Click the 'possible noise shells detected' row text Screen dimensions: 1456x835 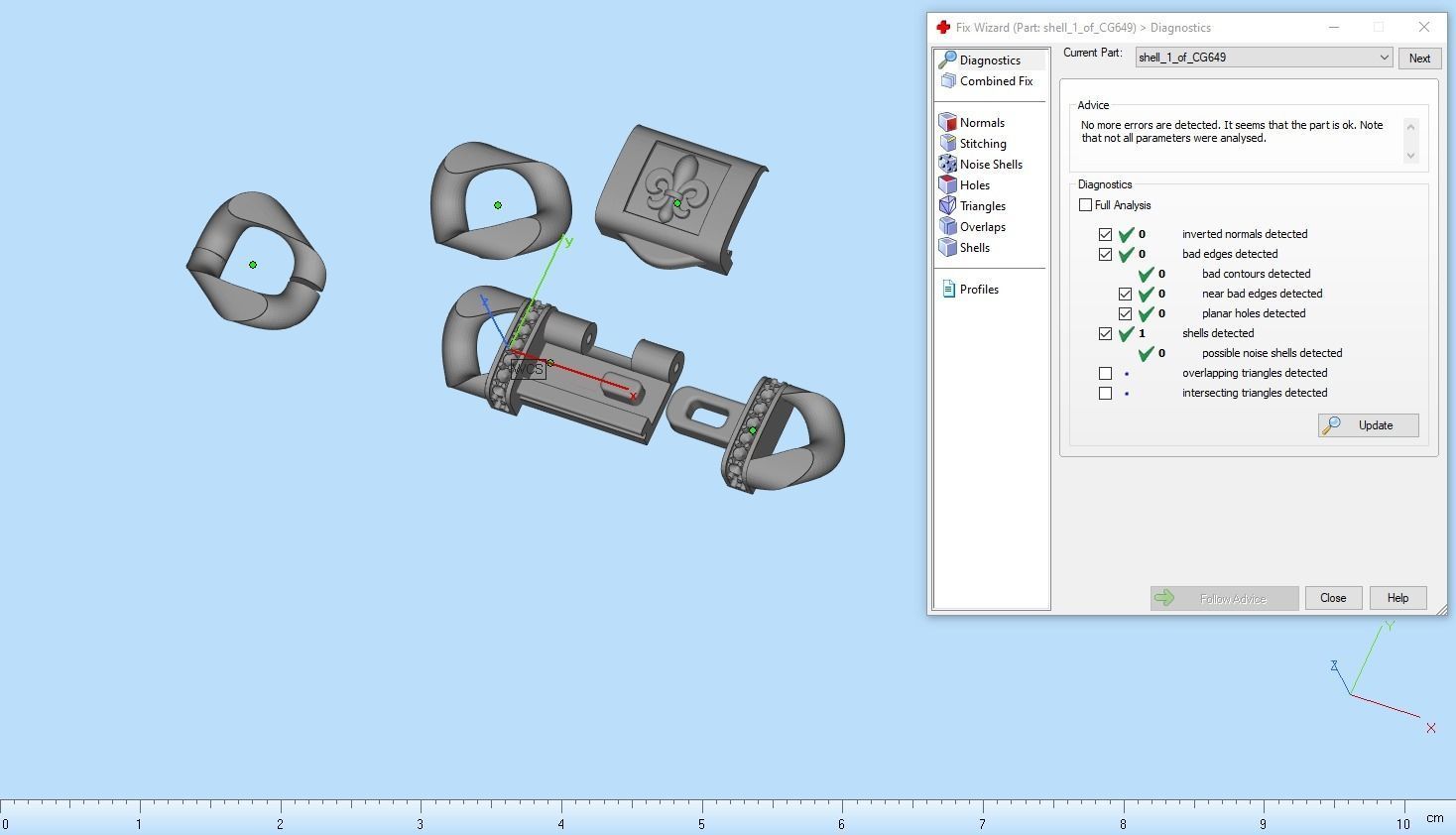(x=1272, y=353)
